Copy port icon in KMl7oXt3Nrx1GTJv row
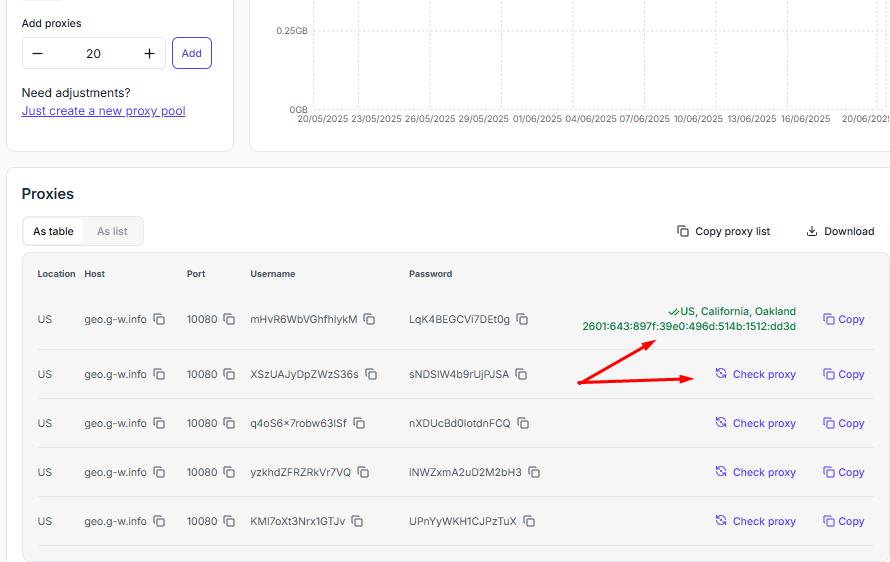890x562 pixels. pyautogui.click(x=229, y=521)
